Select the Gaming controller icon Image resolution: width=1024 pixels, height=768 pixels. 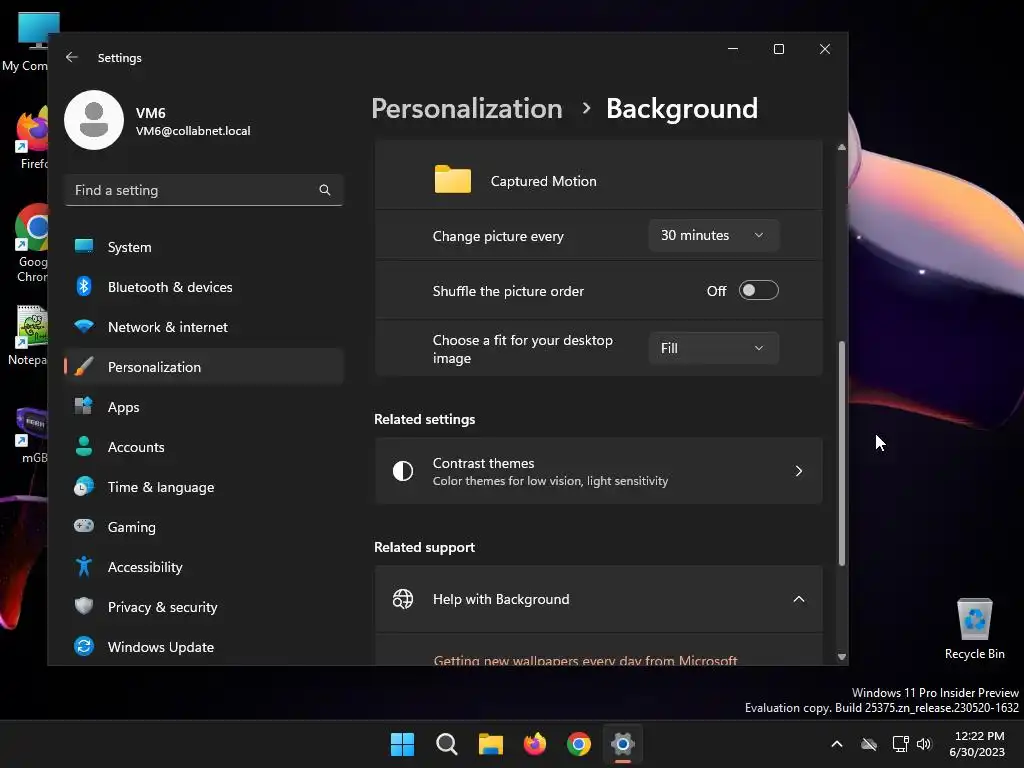pos(84,526)
